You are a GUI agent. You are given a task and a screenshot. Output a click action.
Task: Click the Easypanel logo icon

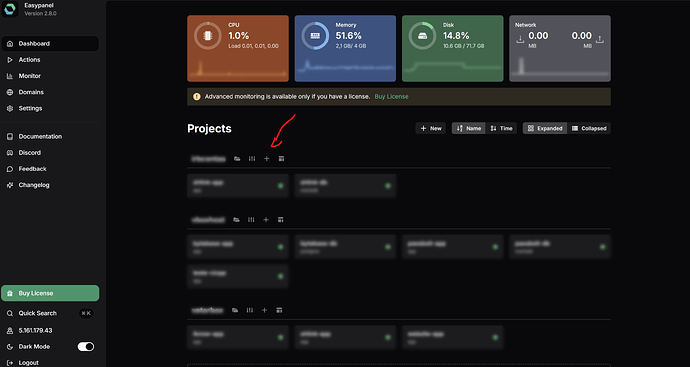(10, 9)
